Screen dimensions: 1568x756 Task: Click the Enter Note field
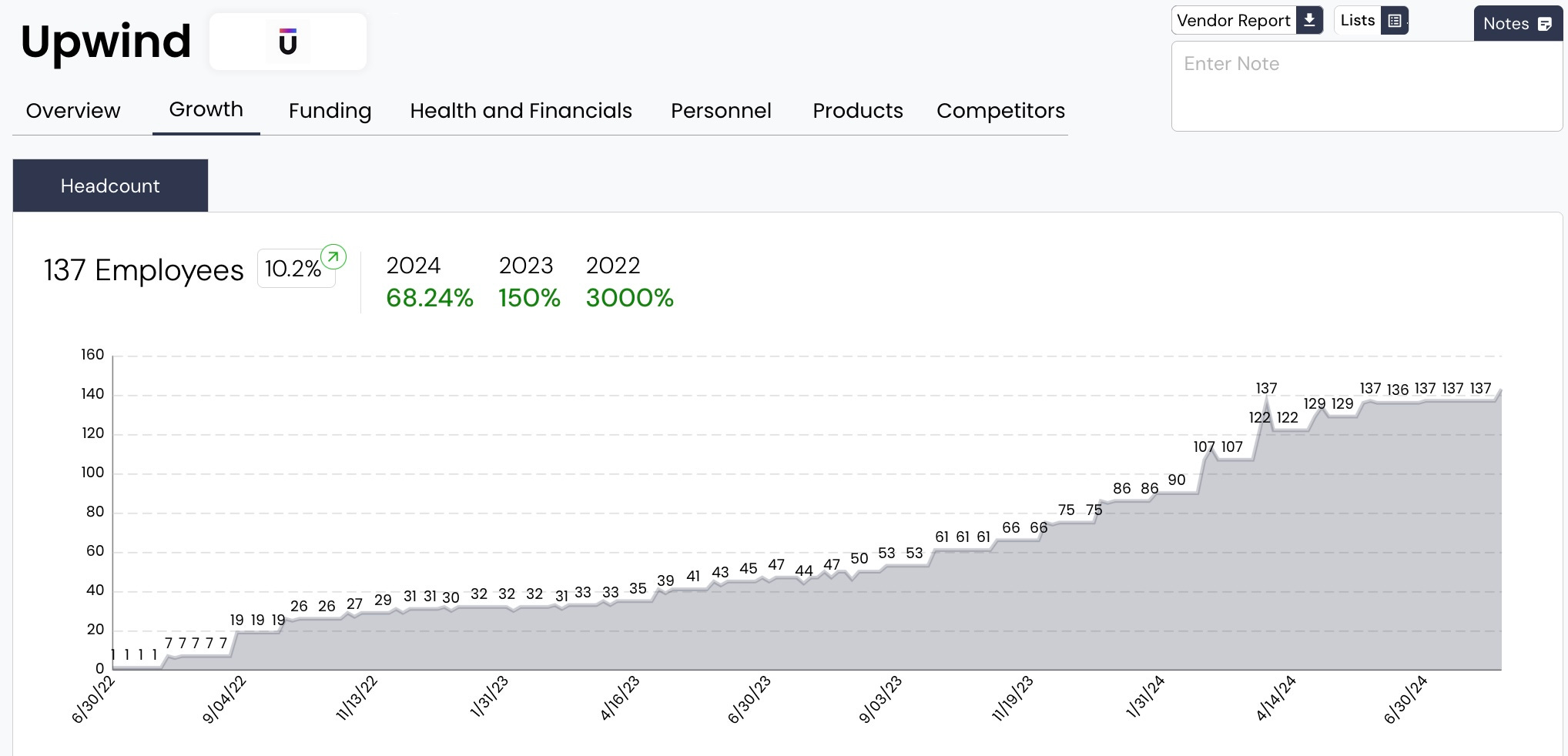1367,64
